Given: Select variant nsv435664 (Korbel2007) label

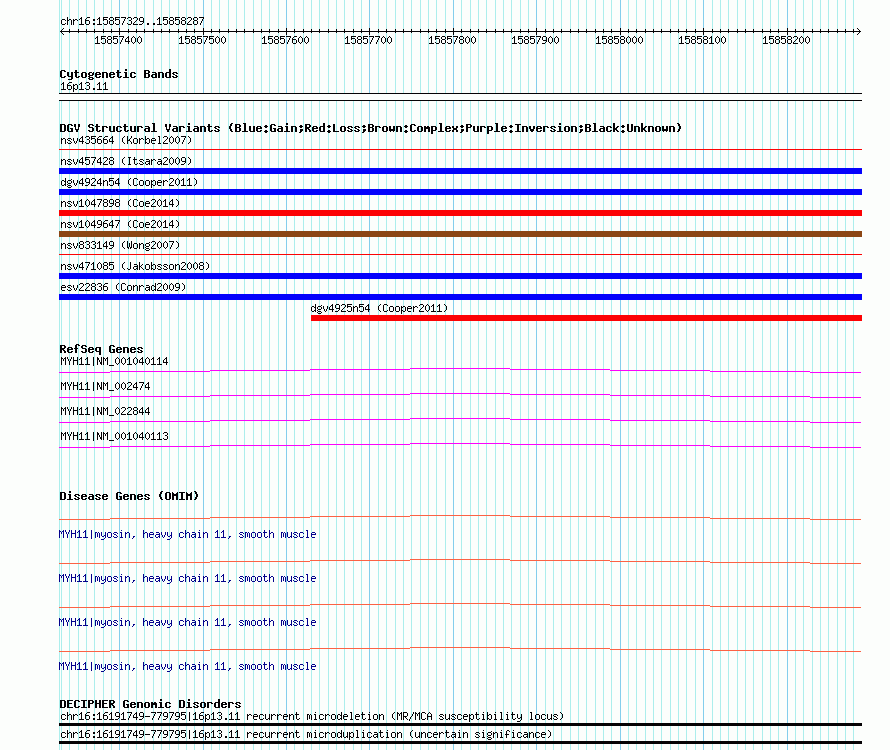Looking at the screenshot, I should (x=126, y=140).
